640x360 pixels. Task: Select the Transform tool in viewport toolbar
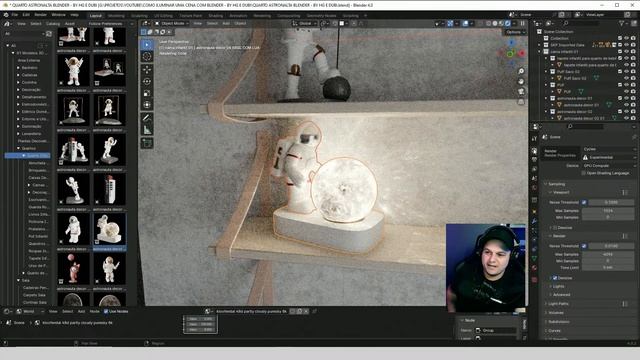click(x=147, y=105)
